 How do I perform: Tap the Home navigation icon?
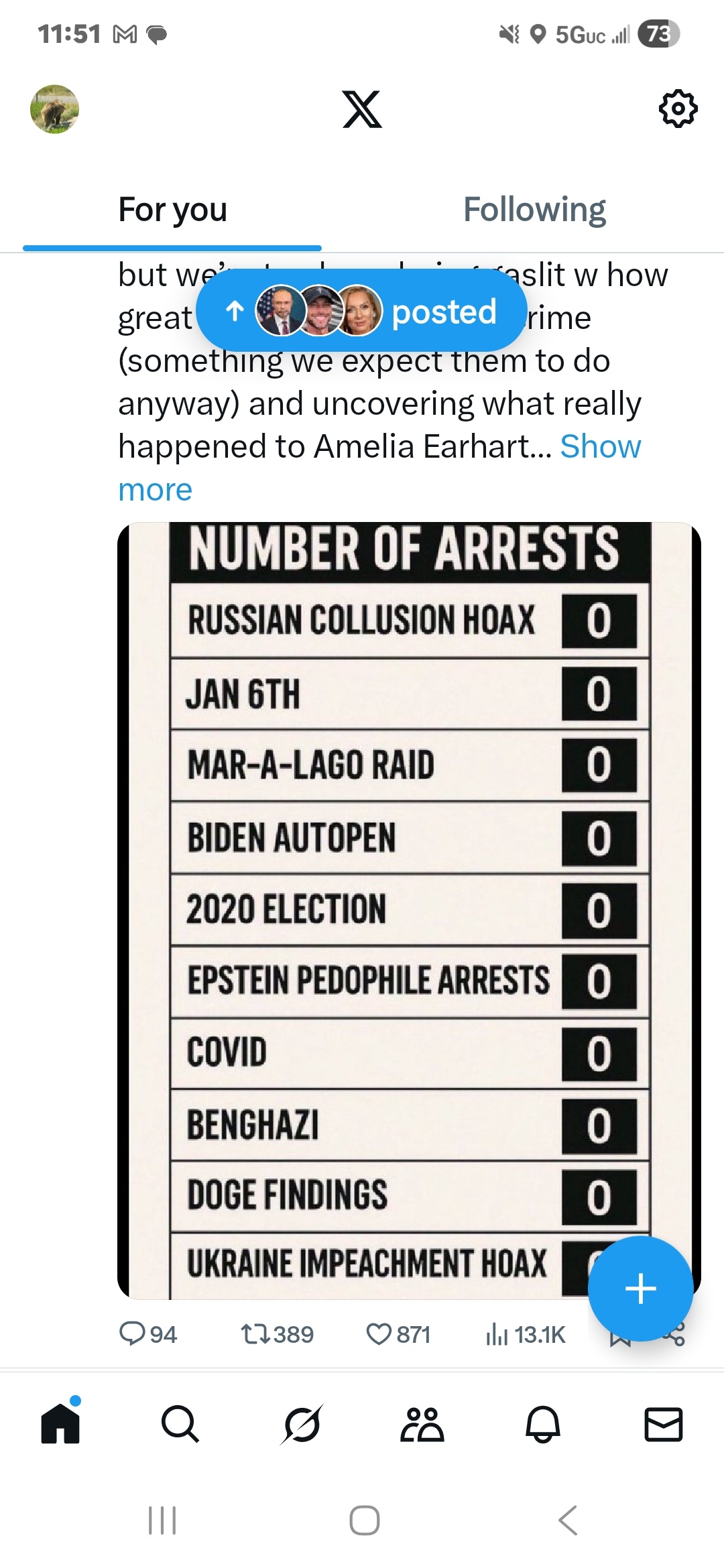pyautogui.click(x=60, y=1423)
